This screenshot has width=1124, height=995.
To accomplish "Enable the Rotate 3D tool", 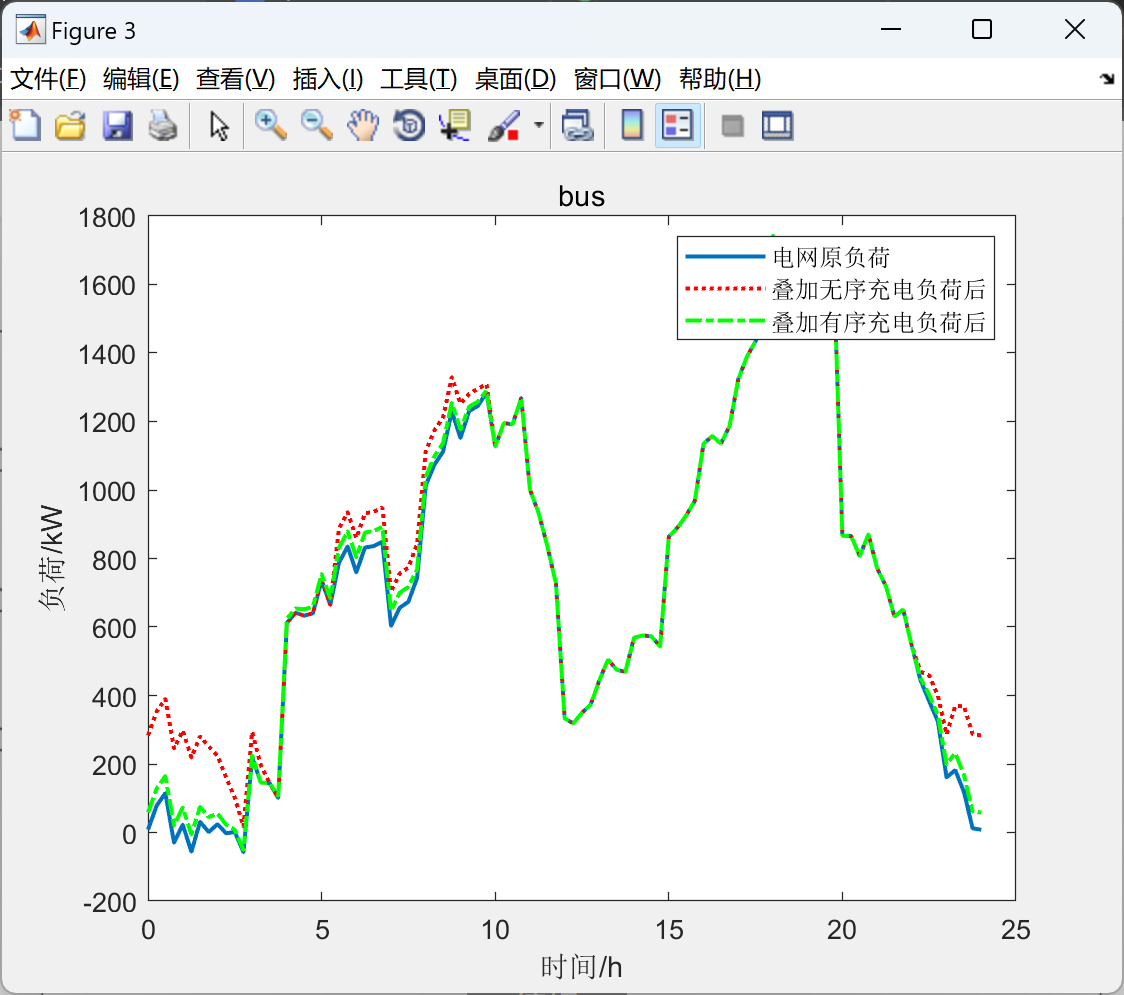I will coord(409,125).
